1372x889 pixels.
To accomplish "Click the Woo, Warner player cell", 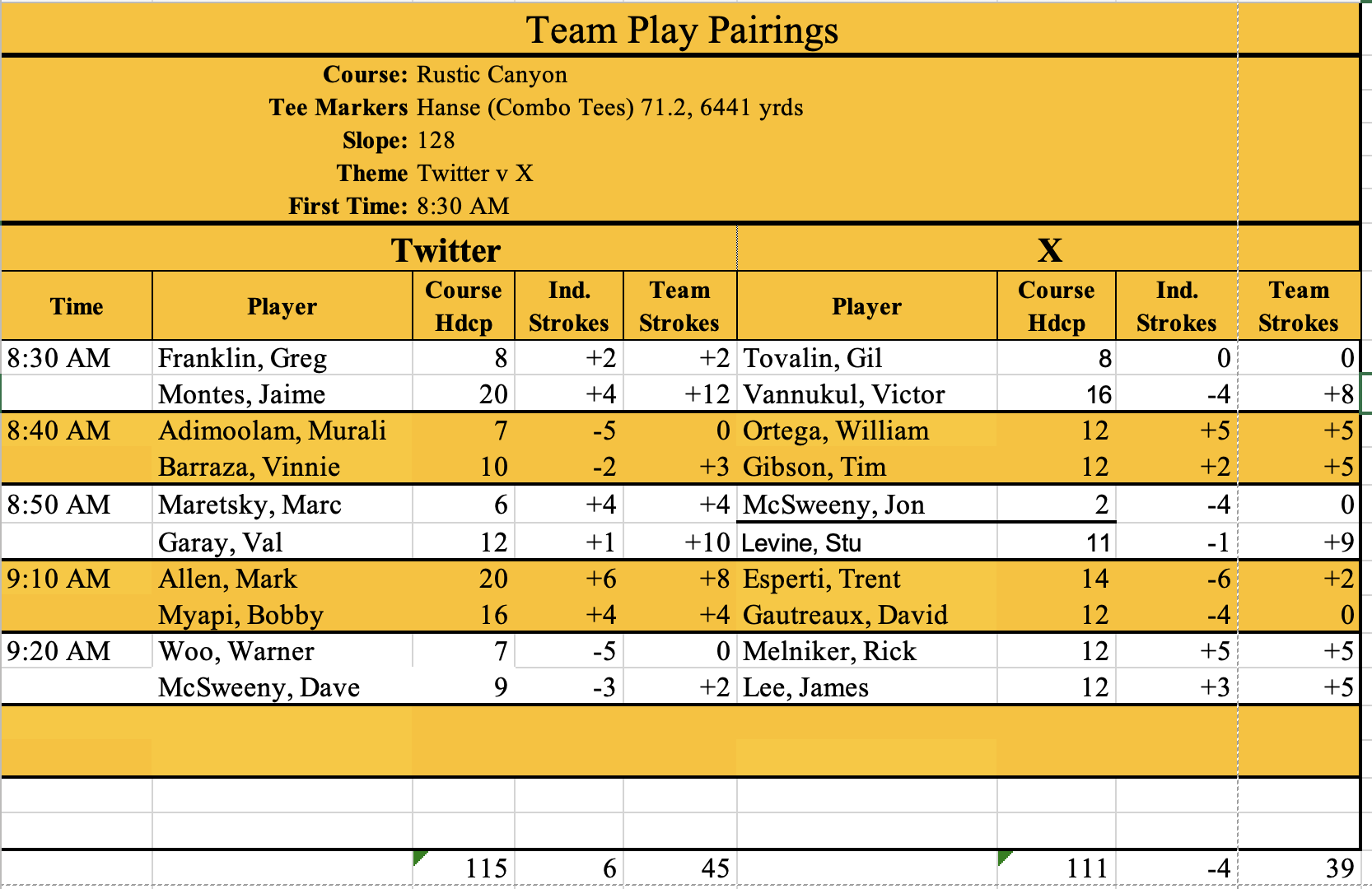I will point(236,652).
